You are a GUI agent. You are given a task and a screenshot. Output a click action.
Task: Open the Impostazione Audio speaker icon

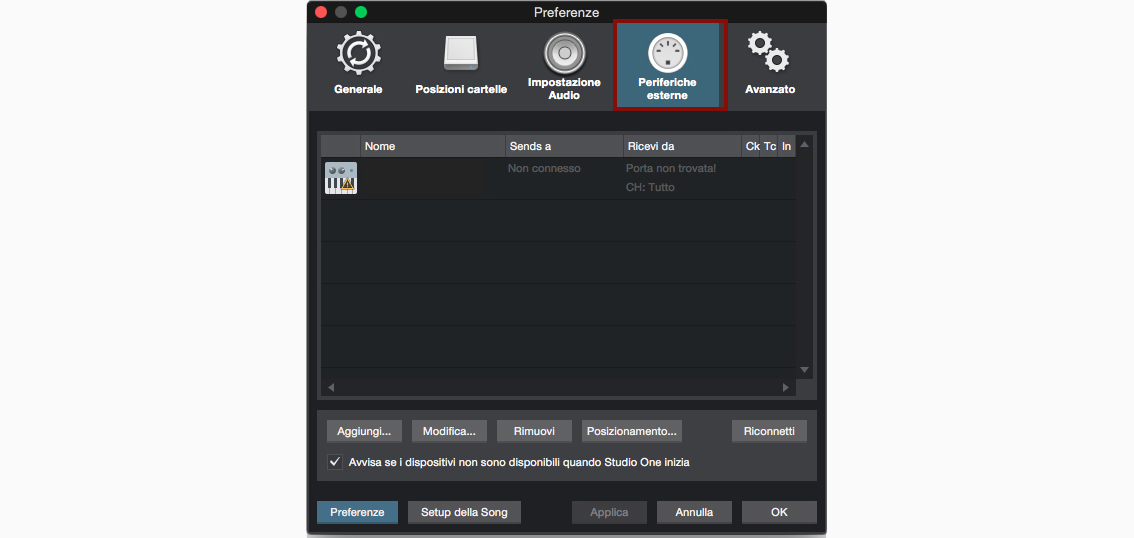click(x=564, y=52)
